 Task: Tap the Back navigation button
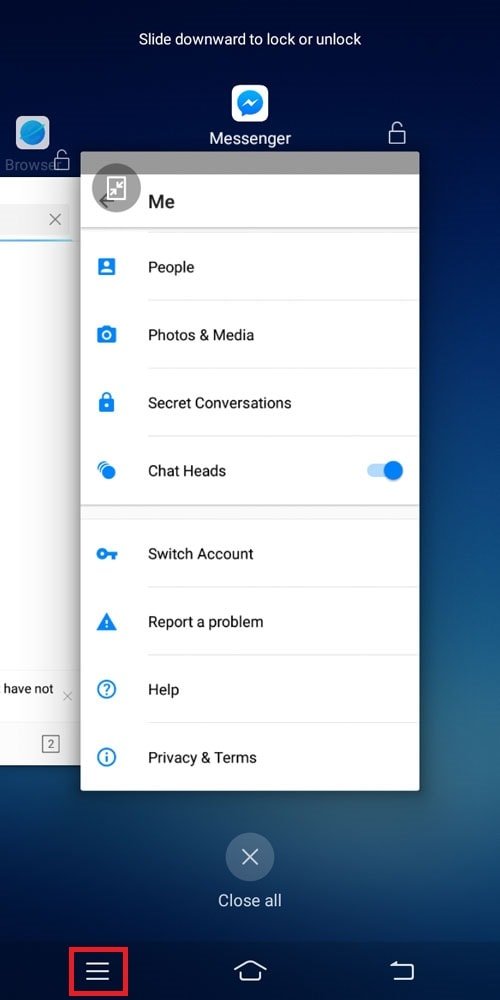pos(402,971)
